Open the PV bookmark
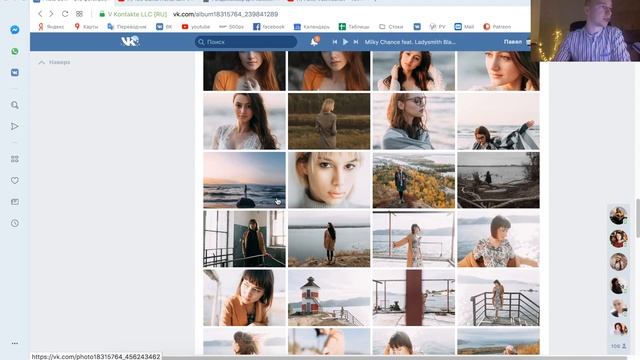The height and width of the screenshot is (360, 640). click(x=437, y=27)
